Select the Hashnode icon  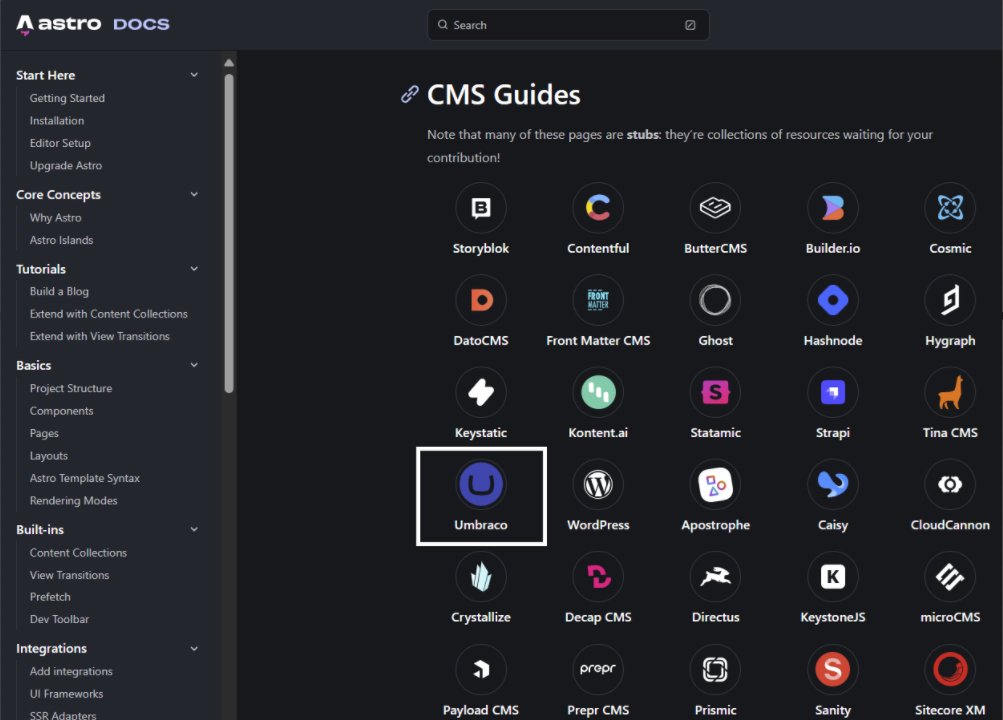(833, 300)
